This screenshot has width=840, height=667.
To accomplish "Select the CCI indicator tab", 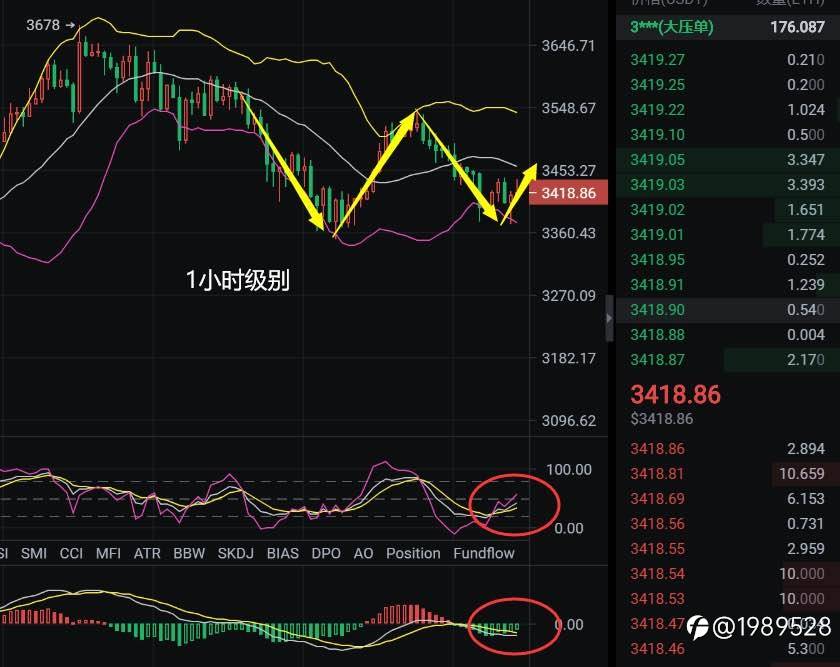I will click(x=71, y=553).
